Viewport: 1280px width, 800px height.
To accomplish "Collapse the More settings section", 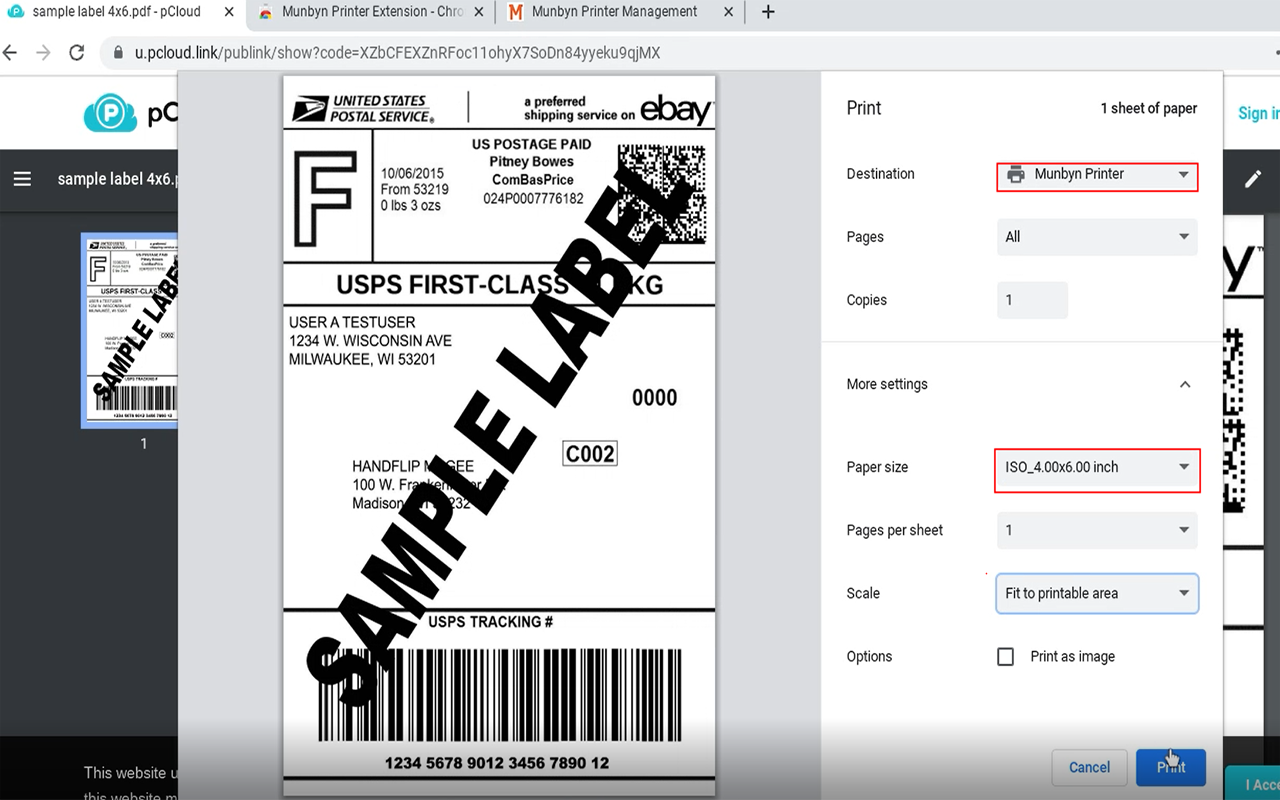I will pos(1185,384).
